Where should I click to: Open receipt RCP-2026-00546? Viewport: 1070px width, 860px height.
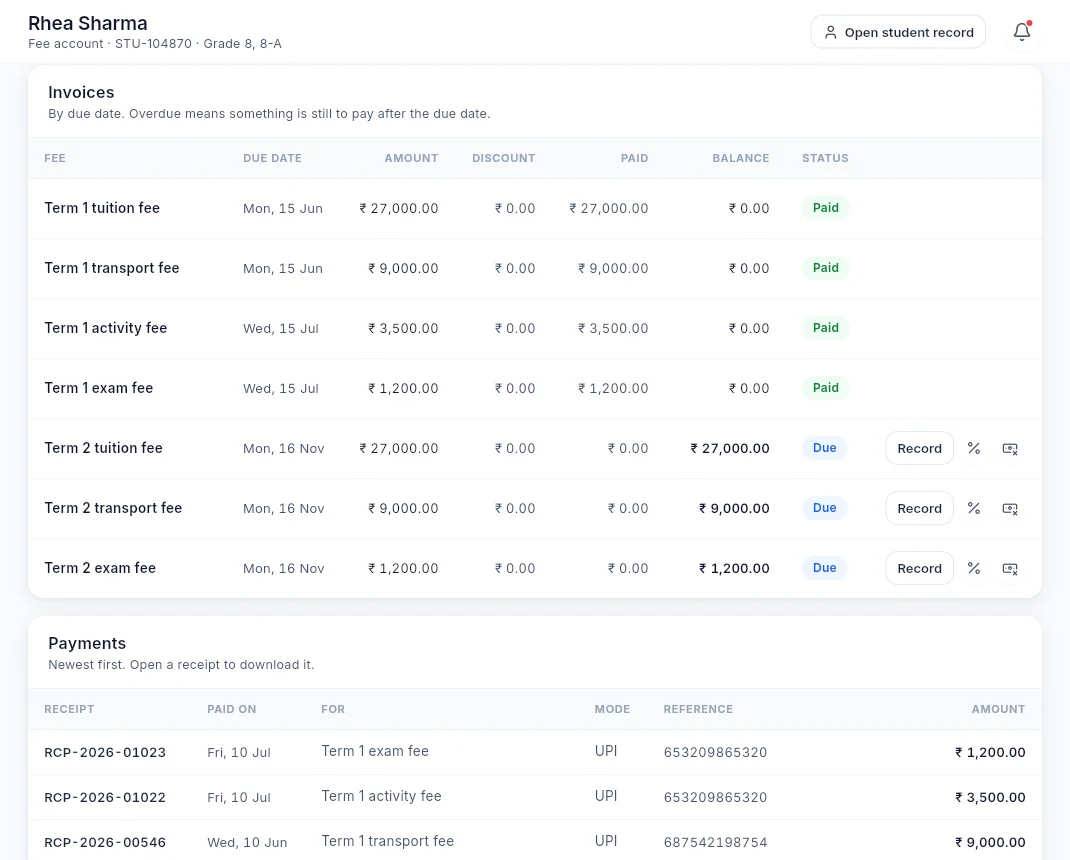pos(105,842)
